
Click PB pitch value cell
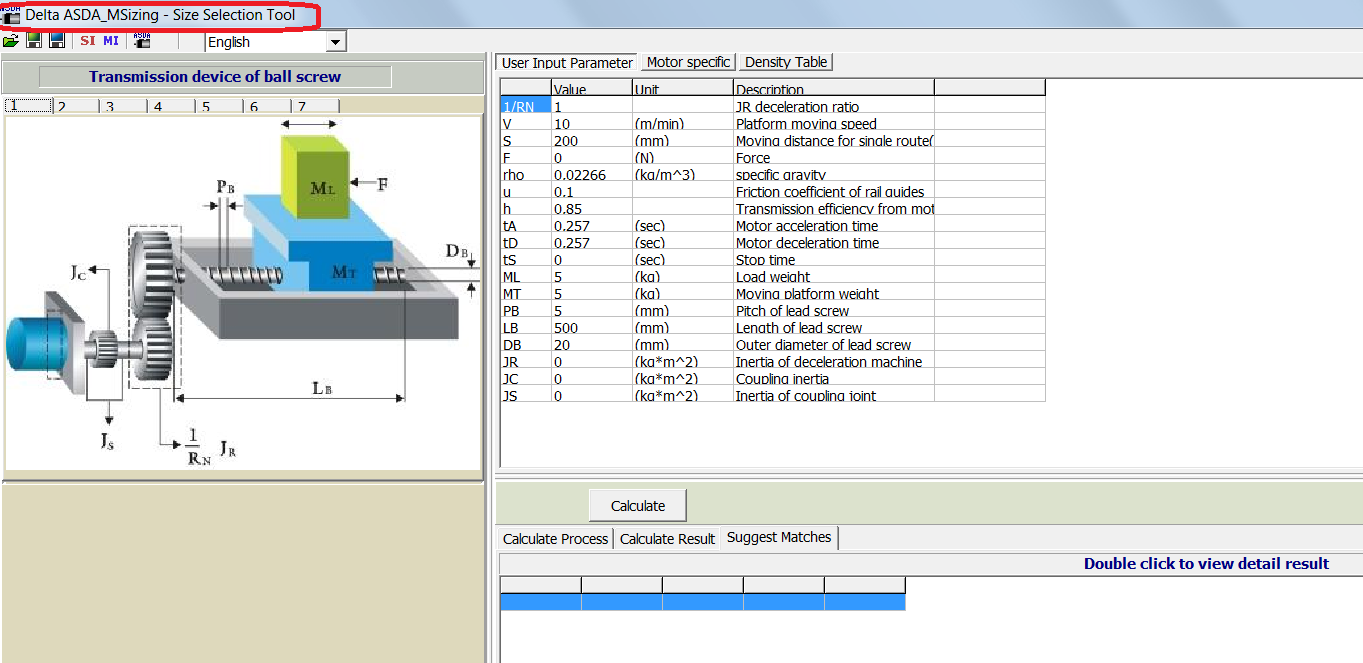click(592, 310)
